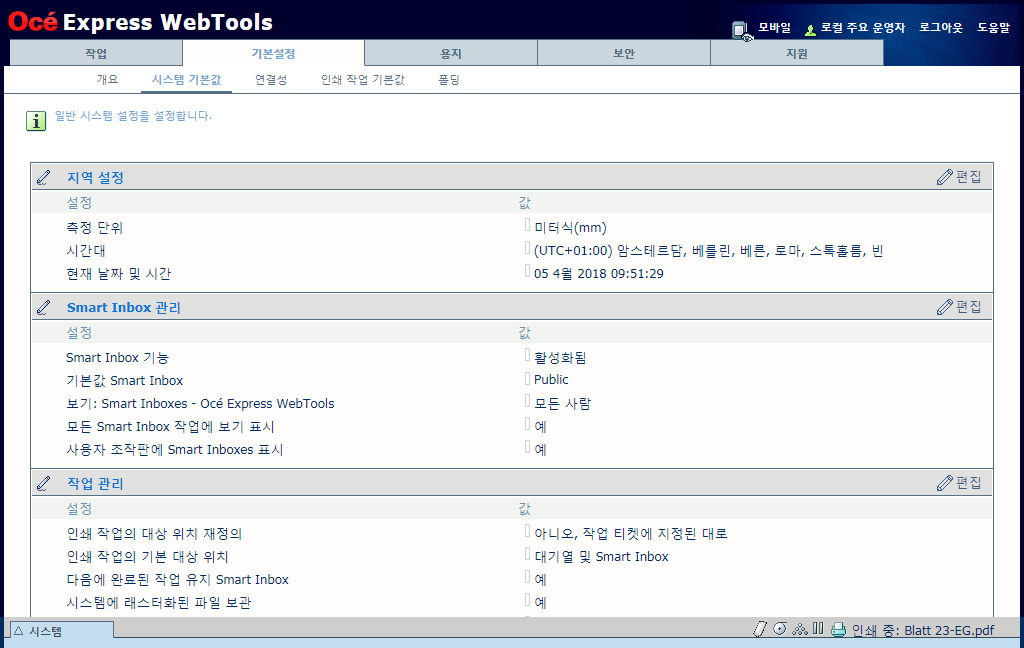Screen dimensions: 1024x648
Task: Click the value 대기열 및 Smart Inbox
Action: [x=601, y=557]
